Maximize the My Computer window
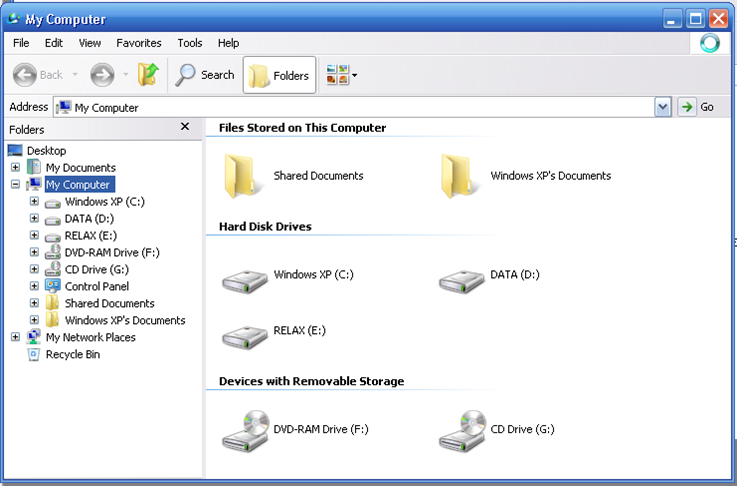This screenshot has width=737, height=486. point(696,19)
